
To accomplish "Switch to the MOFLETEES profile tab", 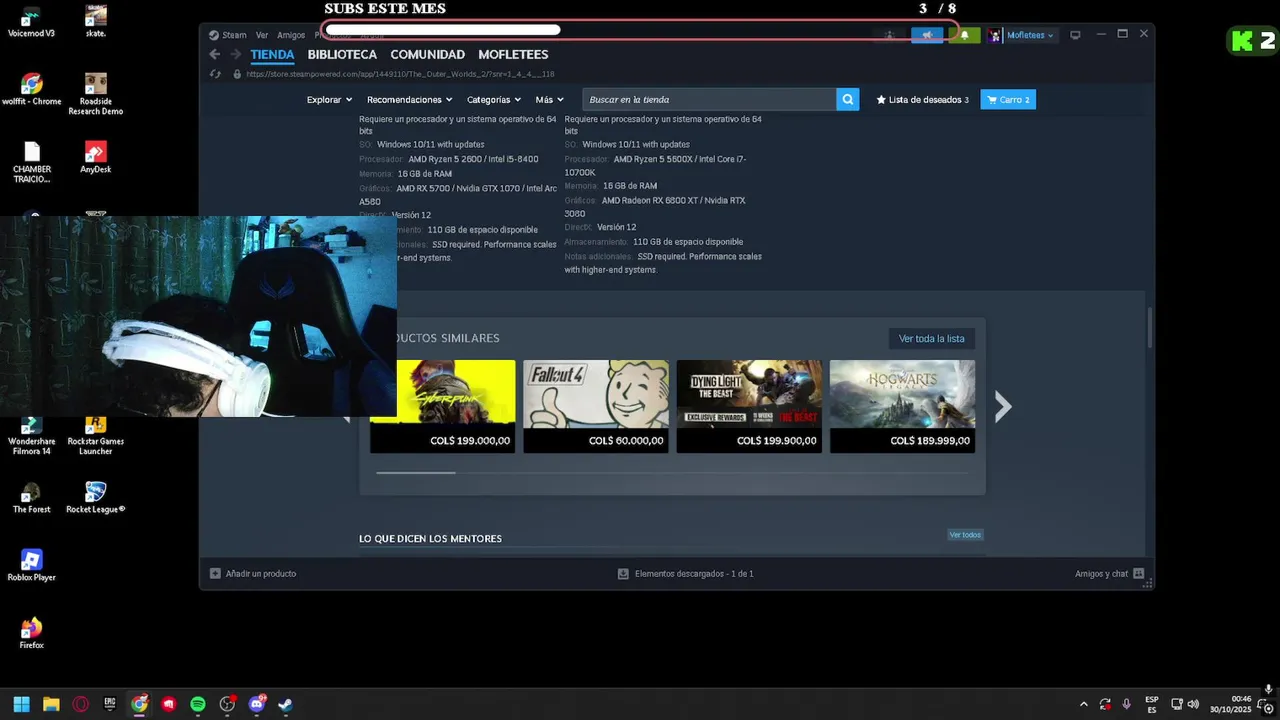I will pyautogui.click(x=513, y=55).
